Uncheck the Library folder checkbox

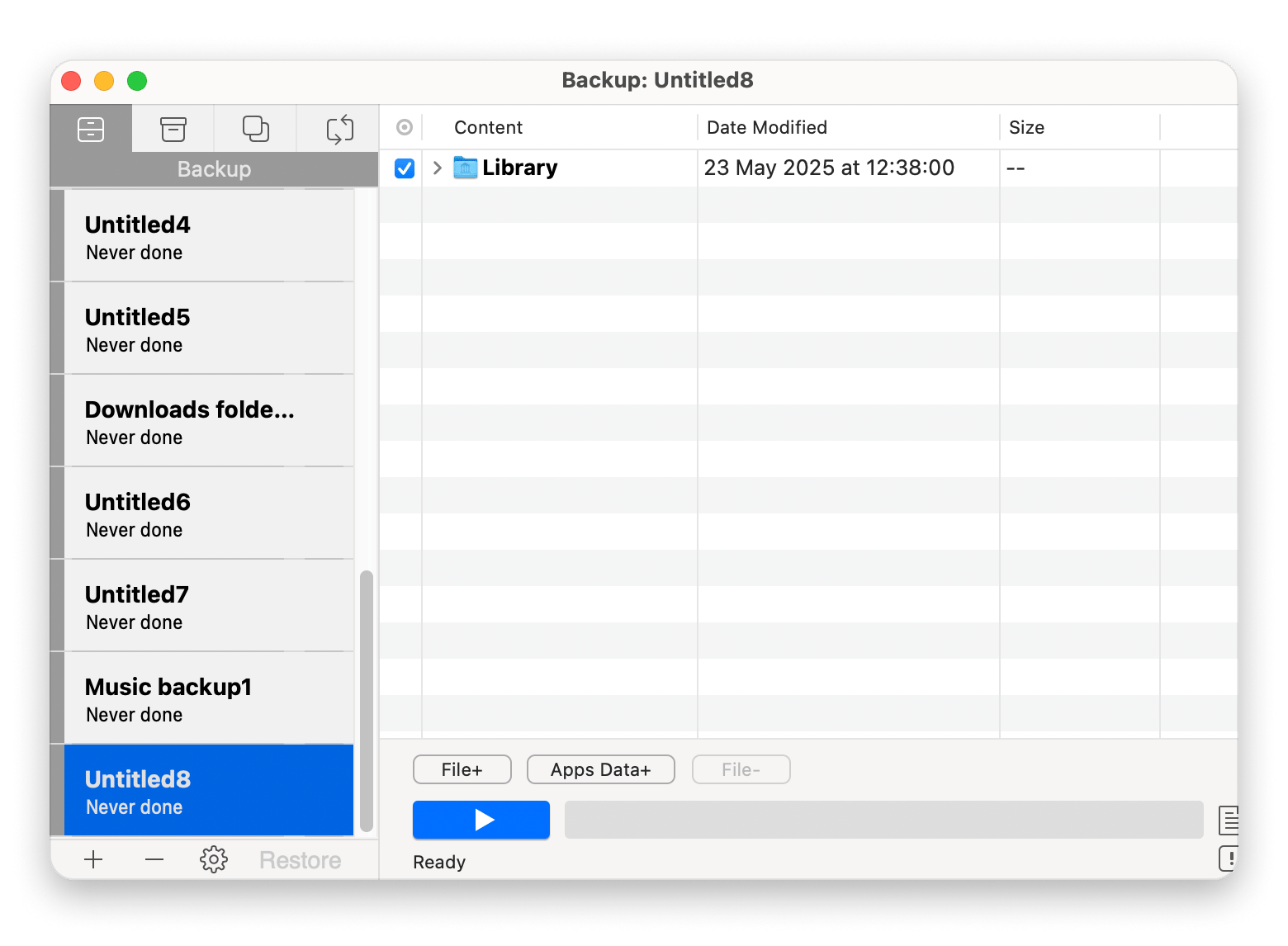[x=405, y=168]
